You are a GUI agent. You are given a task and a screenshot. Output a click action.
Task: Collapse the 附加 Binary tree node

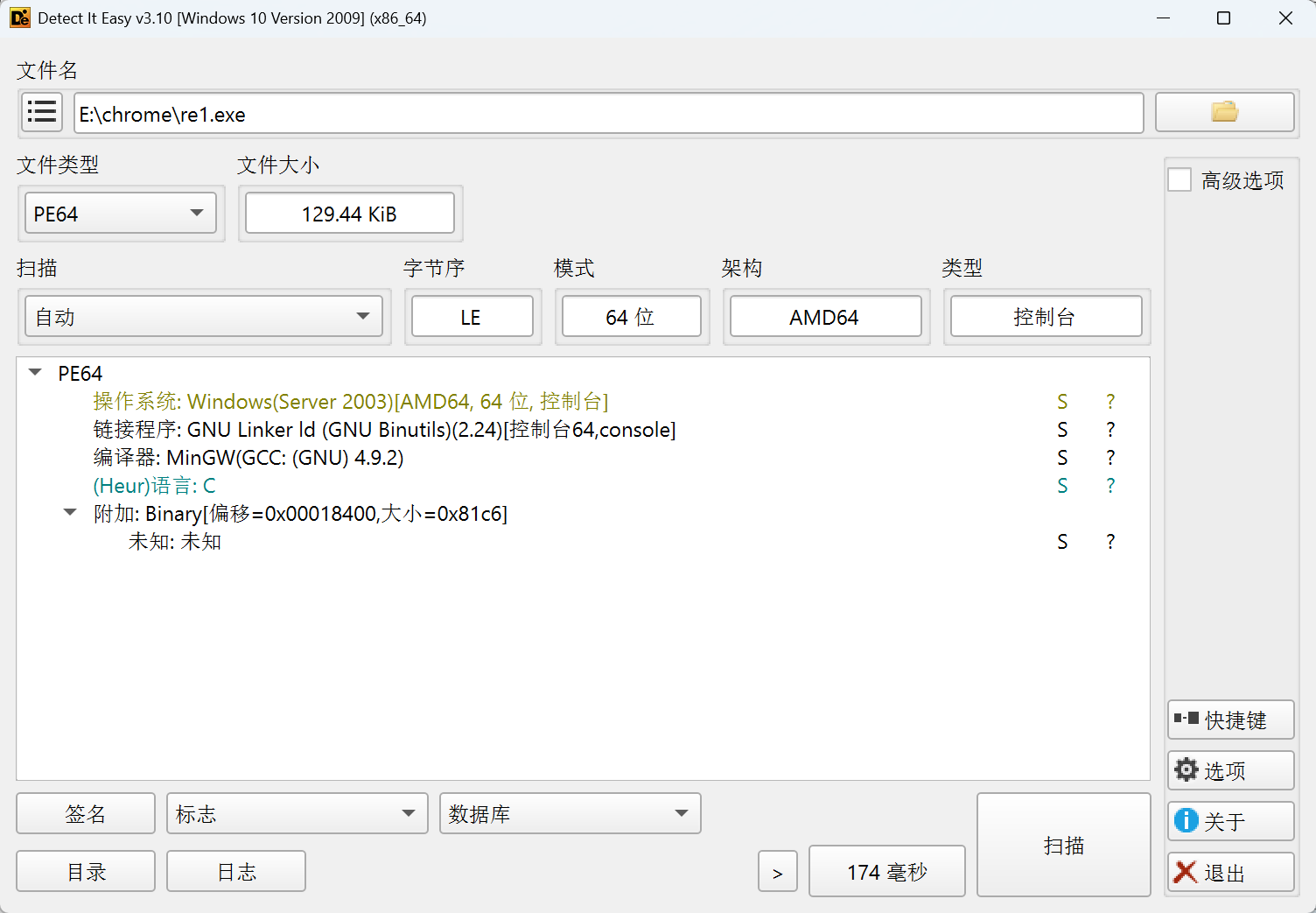pyautogui.click(x=70, y=513)
